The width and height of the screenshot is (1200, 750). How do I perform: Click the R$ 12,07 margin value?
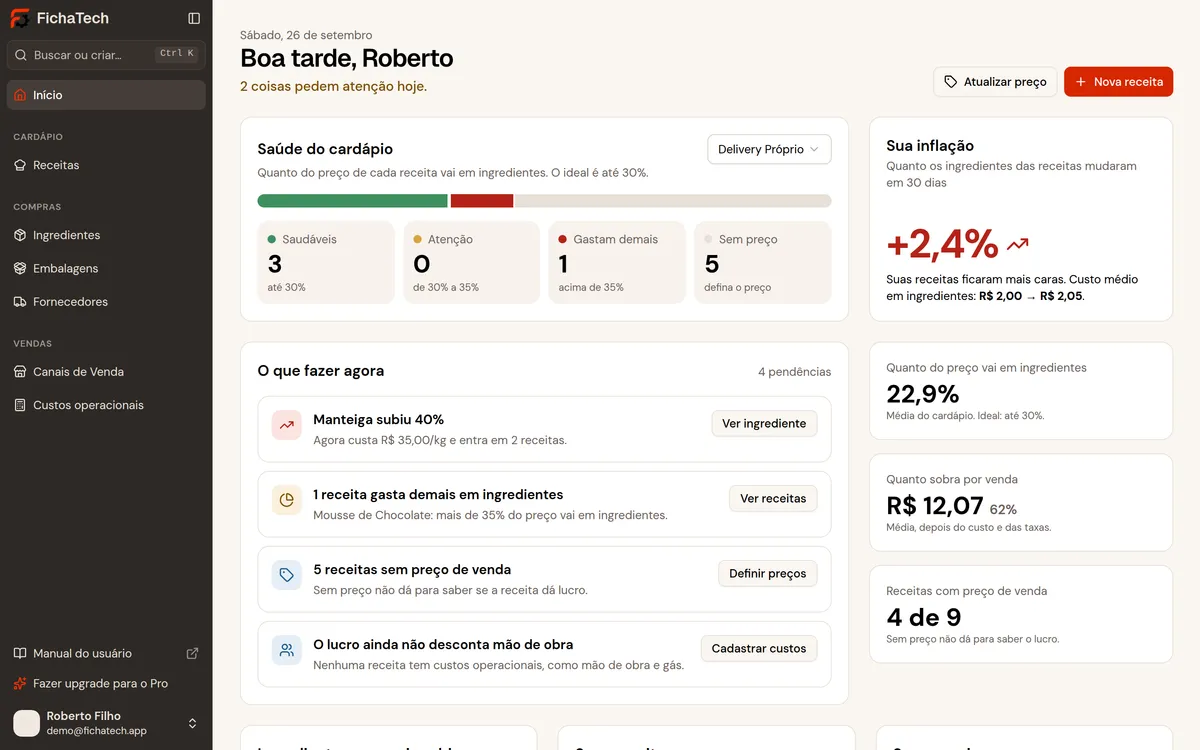935,506
